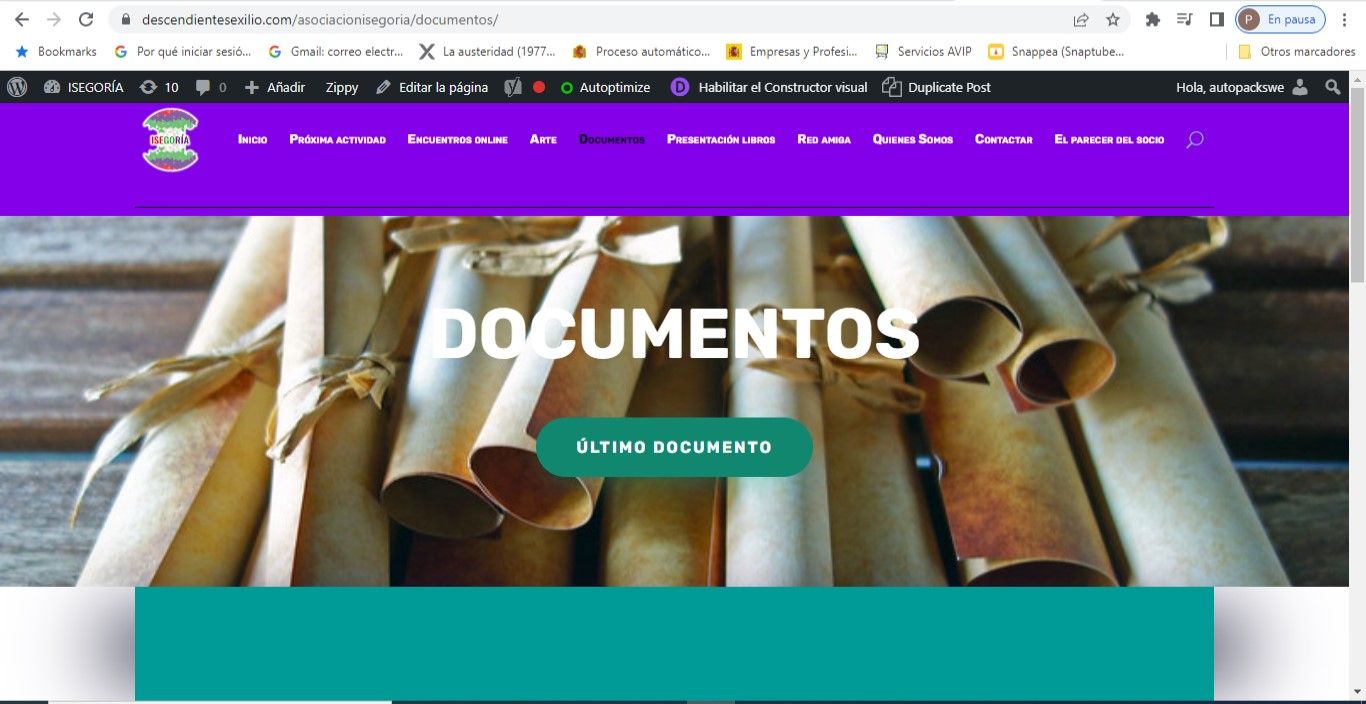Click the 'ÚLTIMO DOCUMENTO' button

tap(674, 447)
